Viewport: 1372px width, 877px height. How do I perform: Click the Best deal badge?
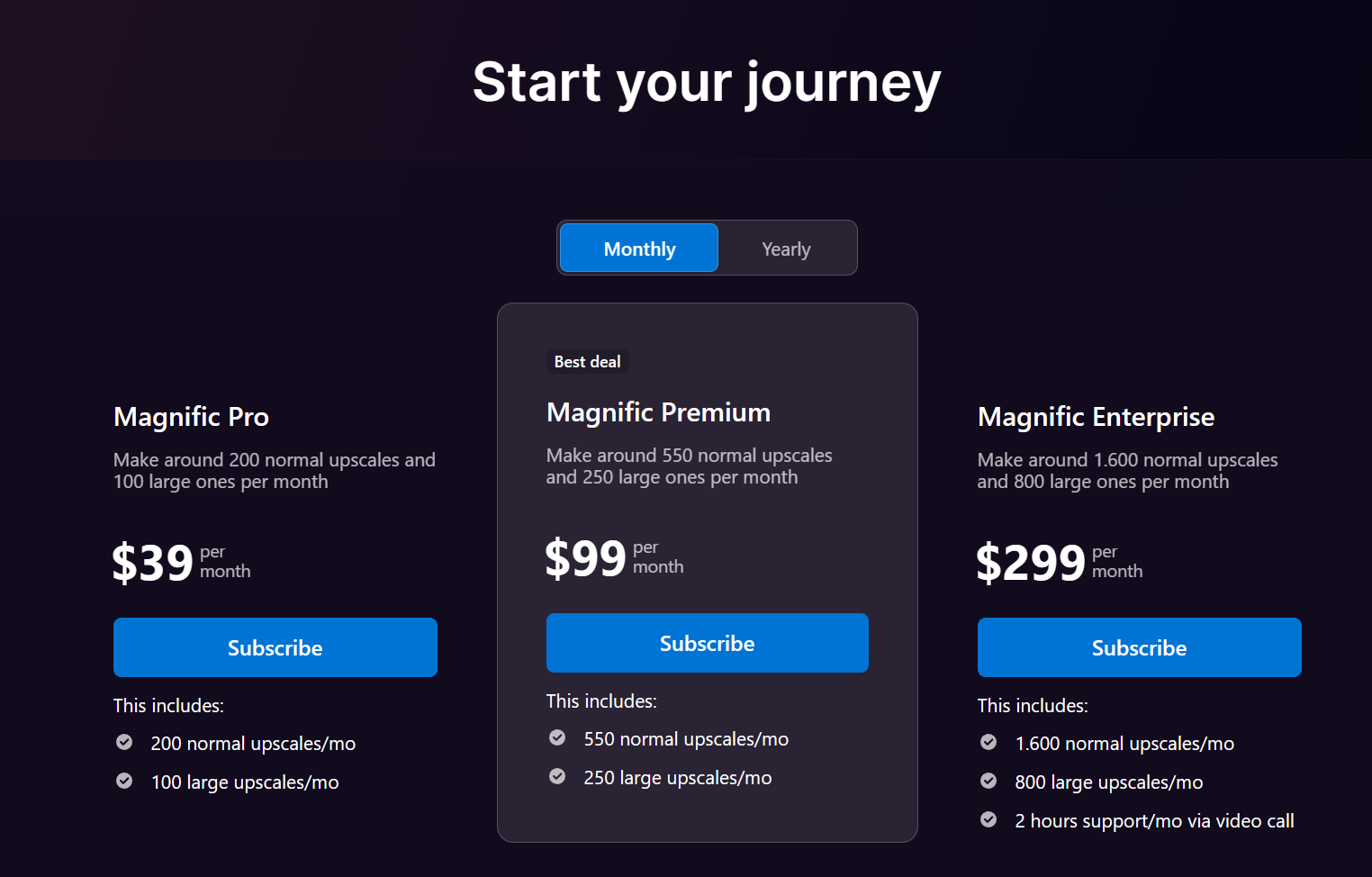click(587, 362)
